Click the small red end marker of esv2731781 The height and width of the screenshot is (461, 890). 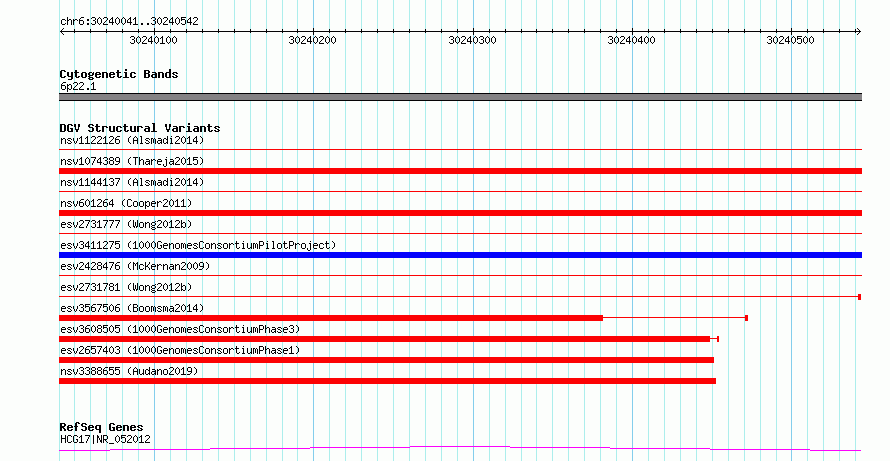click(860, 297)
